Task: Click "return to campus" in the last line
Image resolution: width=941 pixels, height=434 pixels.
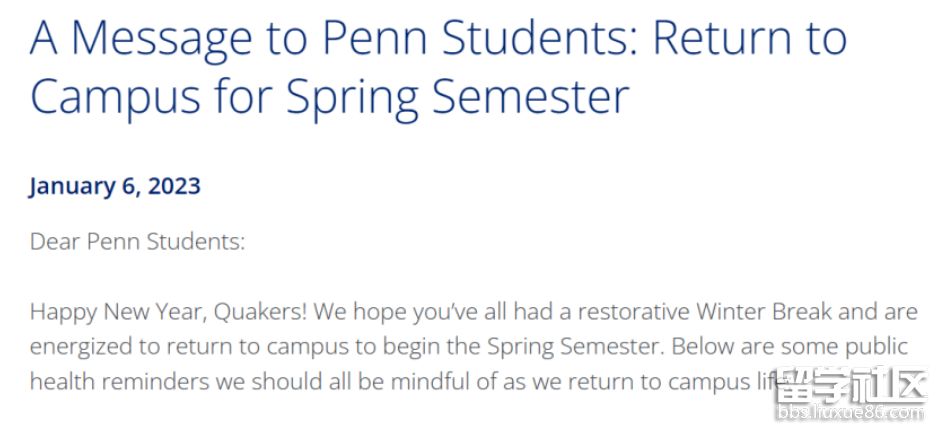Action: click(651, 382)
